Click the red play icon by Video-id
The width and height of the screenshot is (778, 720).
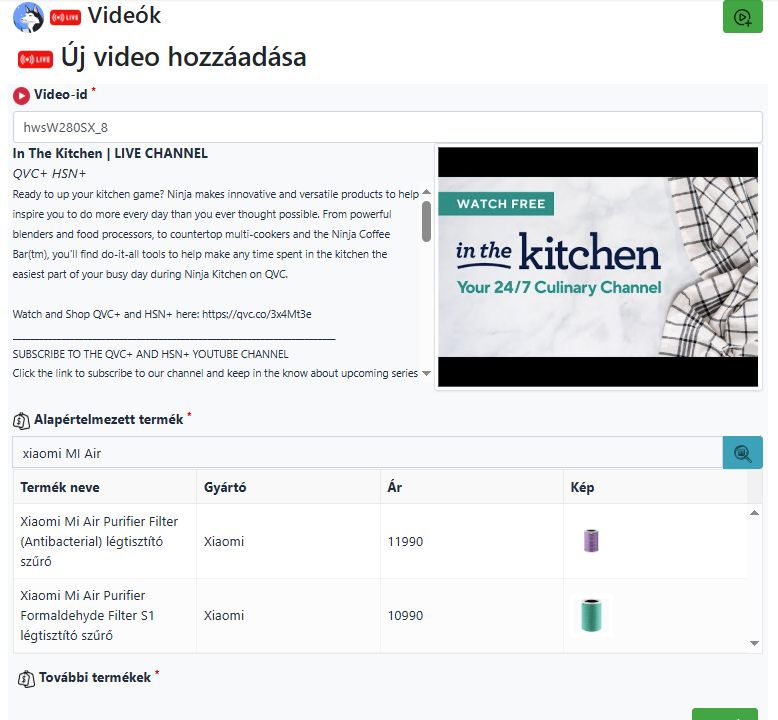click(21, 96)
